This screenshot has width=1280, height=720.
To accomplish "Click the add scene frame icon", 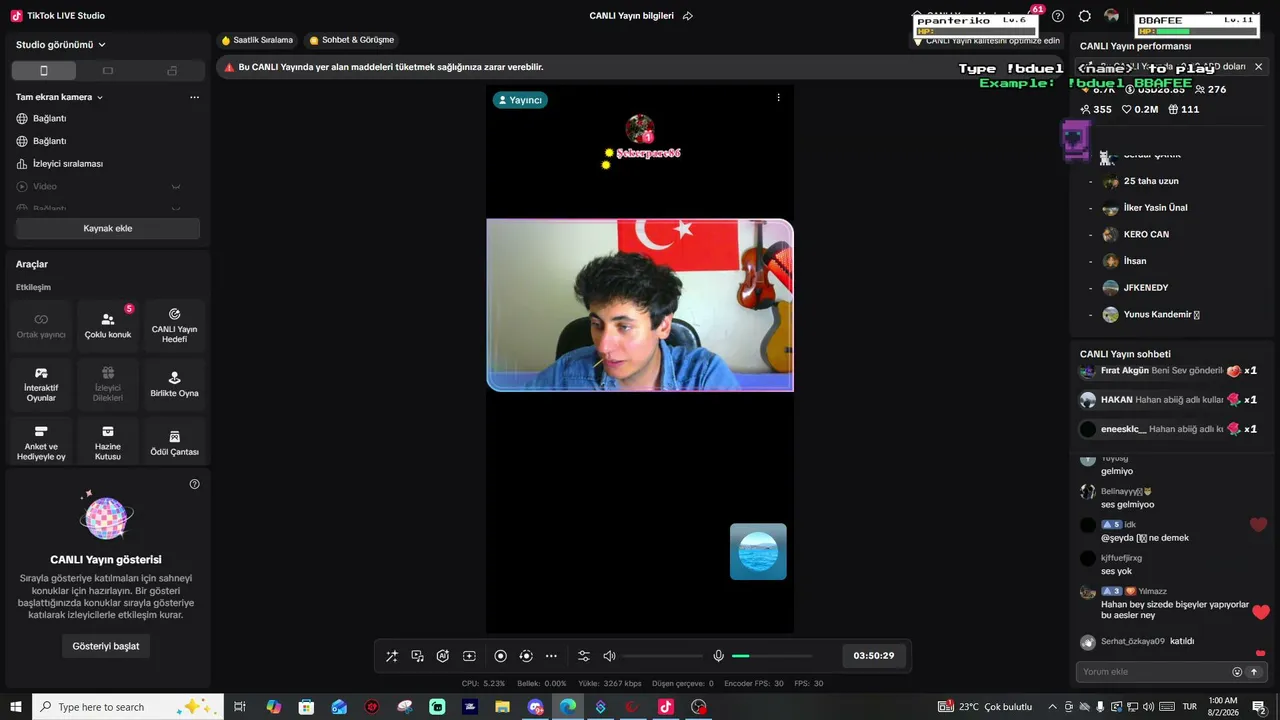I will 469,656.
